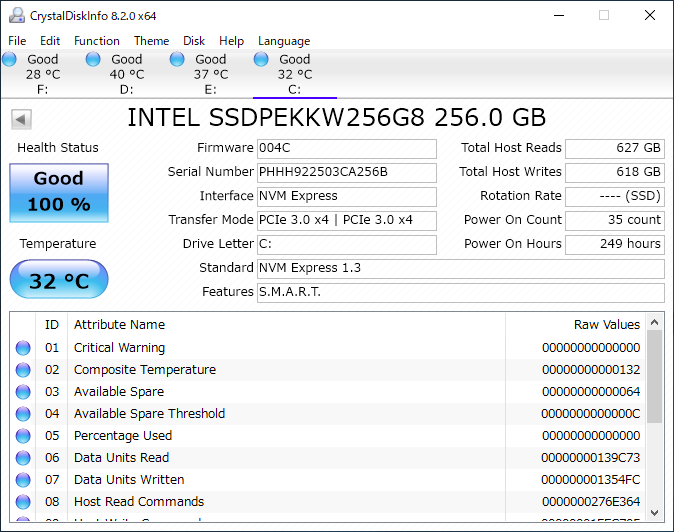This screenshot has height=532, width=674.
Task: Close the CrystalDiskInfo window
Action: pyautogui.click(x=650, y=15)
